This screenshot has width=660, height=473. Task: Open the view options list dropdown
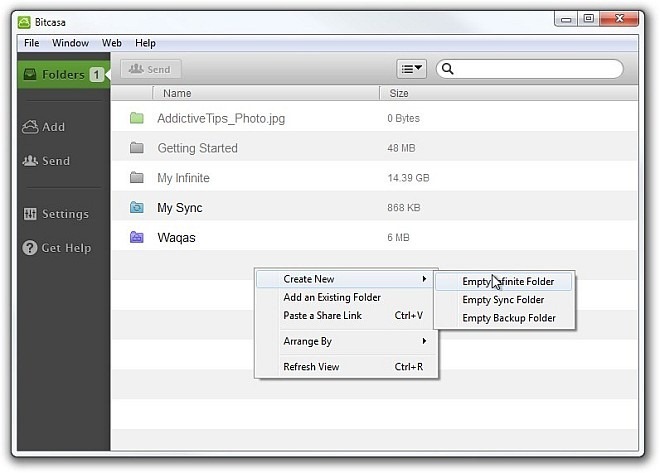[411, 69]
